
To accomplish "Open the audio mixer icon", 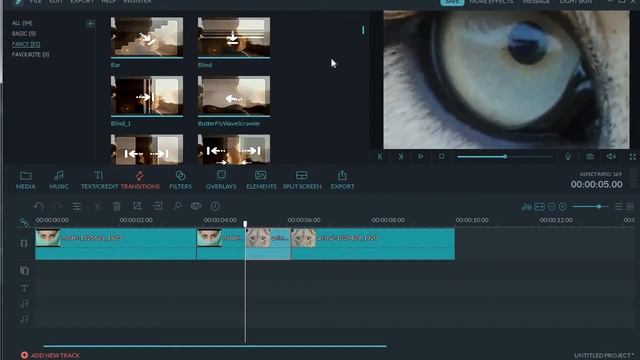I will 527,207.
